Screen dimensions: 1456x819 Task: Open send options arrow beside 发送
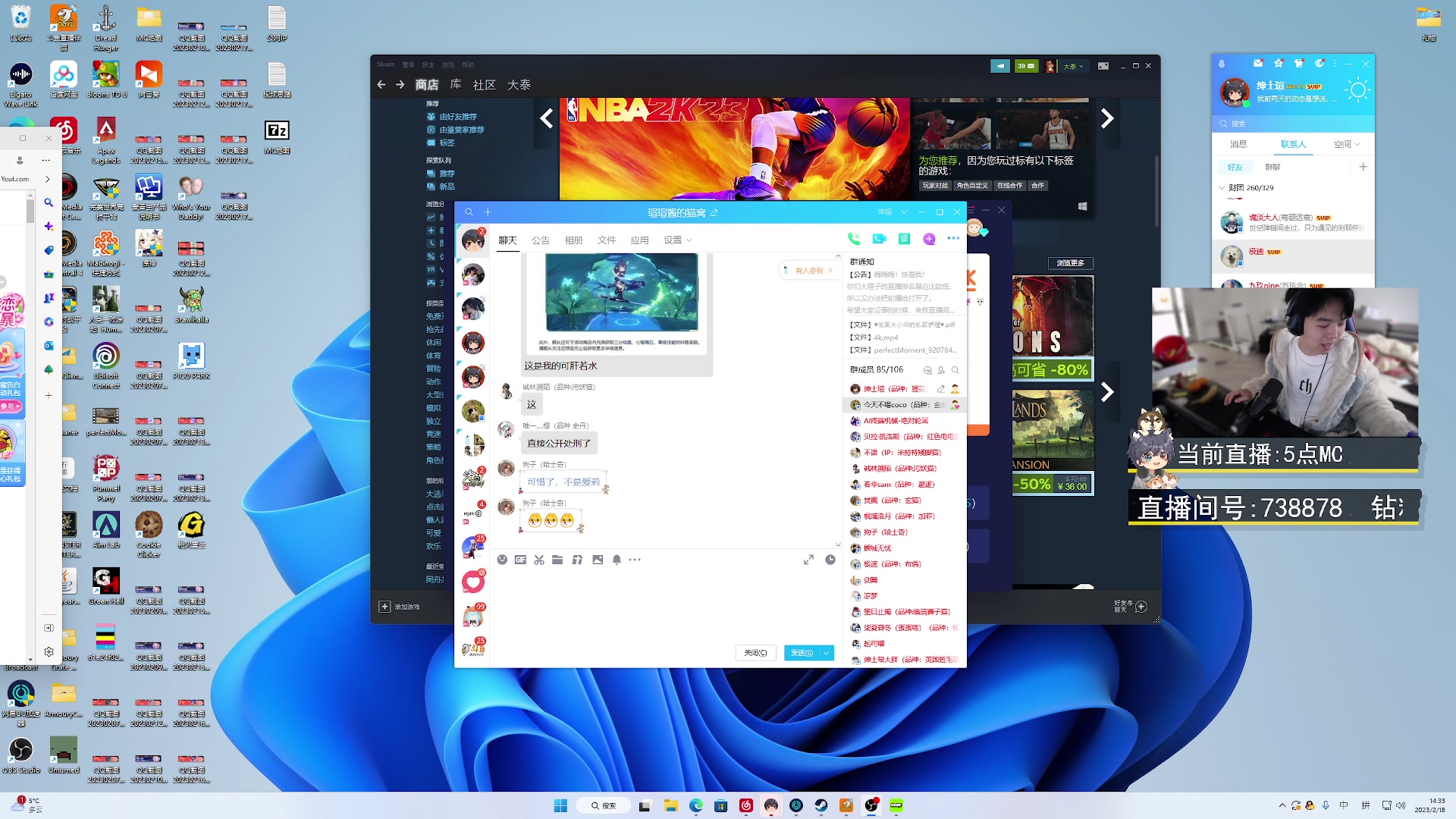827,653
